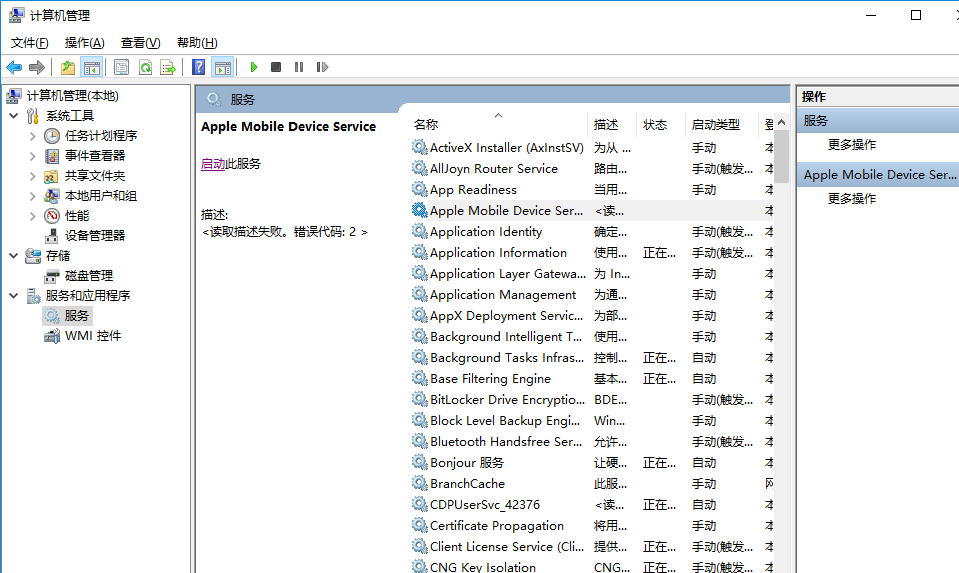Click the blue Back arrow icon
The width and height of the screenshot is (959, 573).
pos(14,67)
